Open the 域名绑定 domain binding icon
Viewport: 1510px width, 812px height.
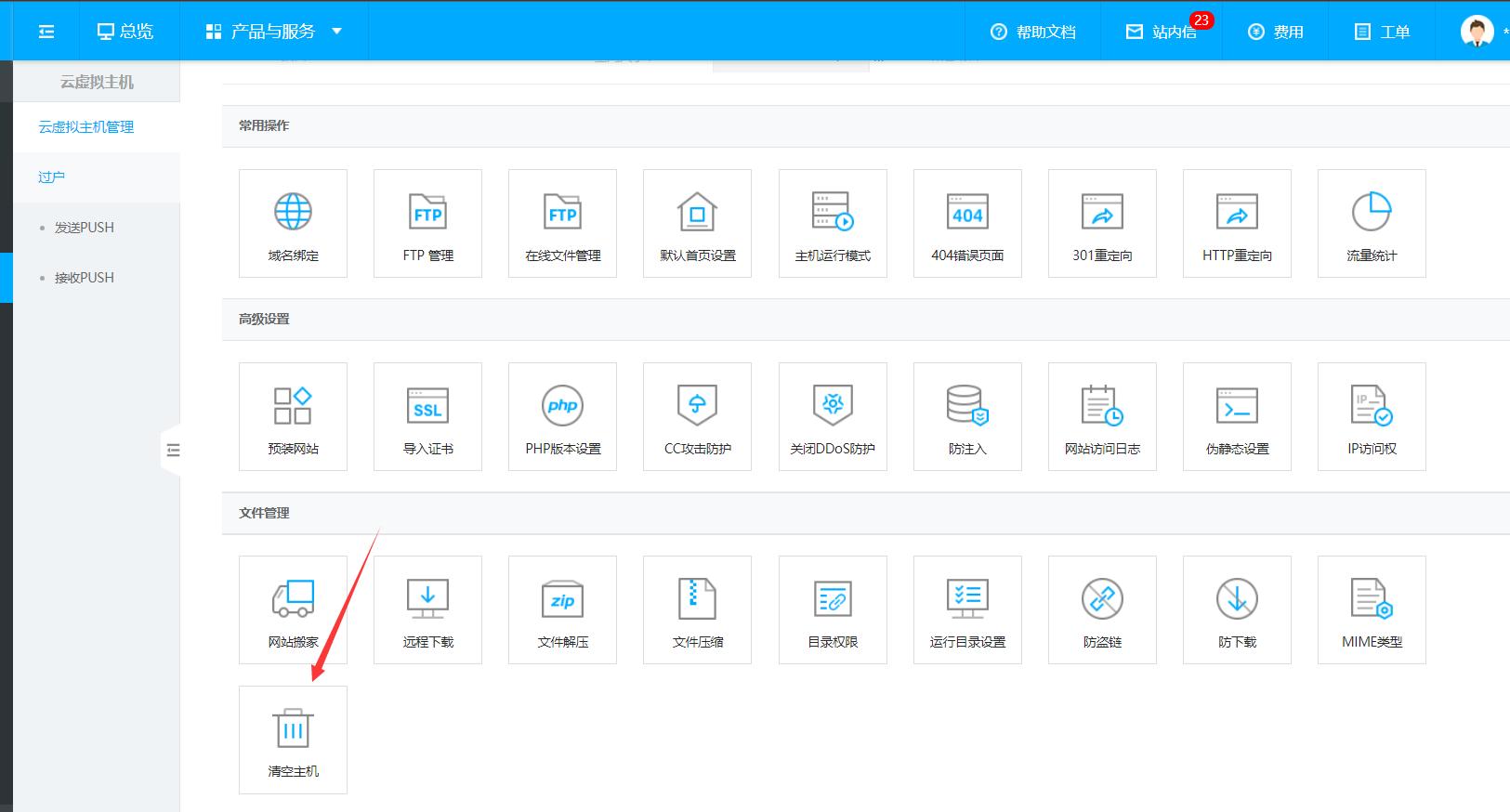pos(293,213)
